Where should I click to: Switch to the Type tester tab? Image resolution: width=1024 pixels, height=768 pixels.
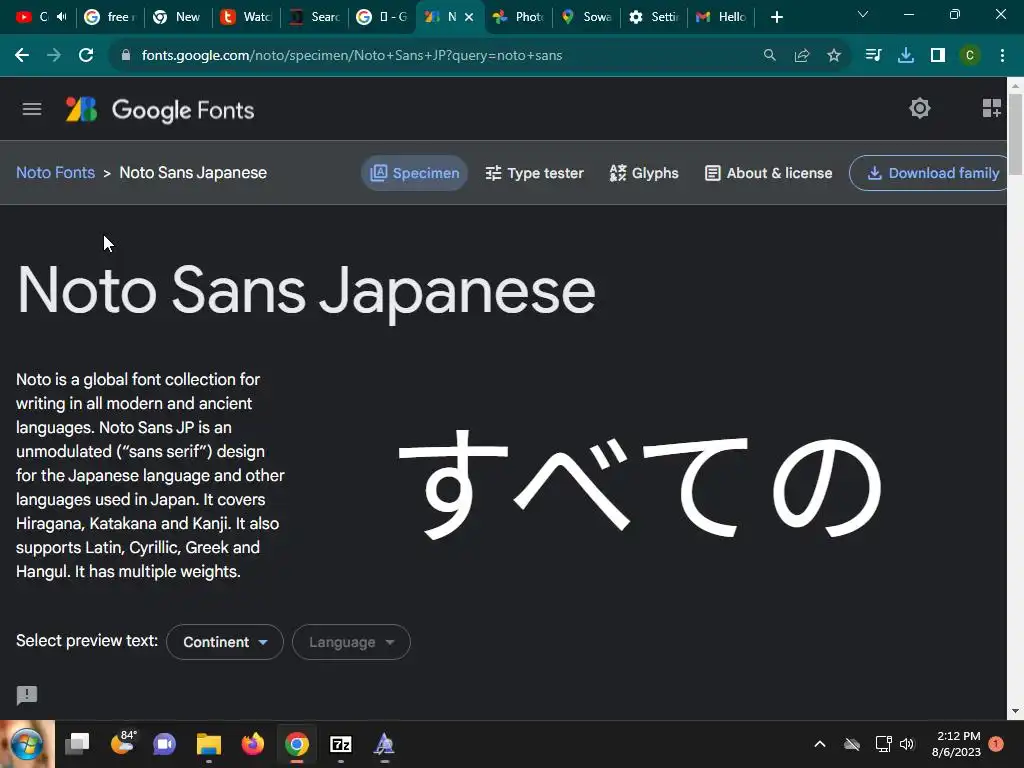(534, 173)
